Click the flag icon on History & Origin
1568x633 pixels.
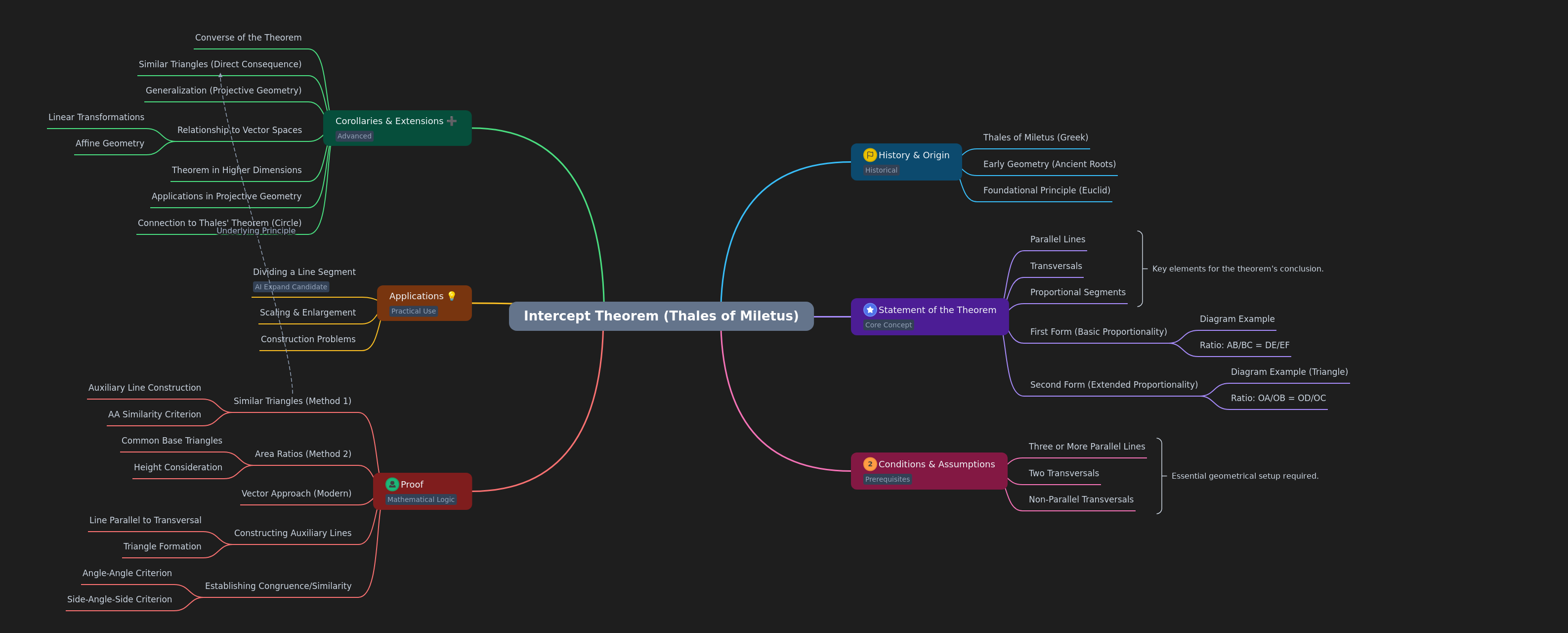tap(870, 155)
